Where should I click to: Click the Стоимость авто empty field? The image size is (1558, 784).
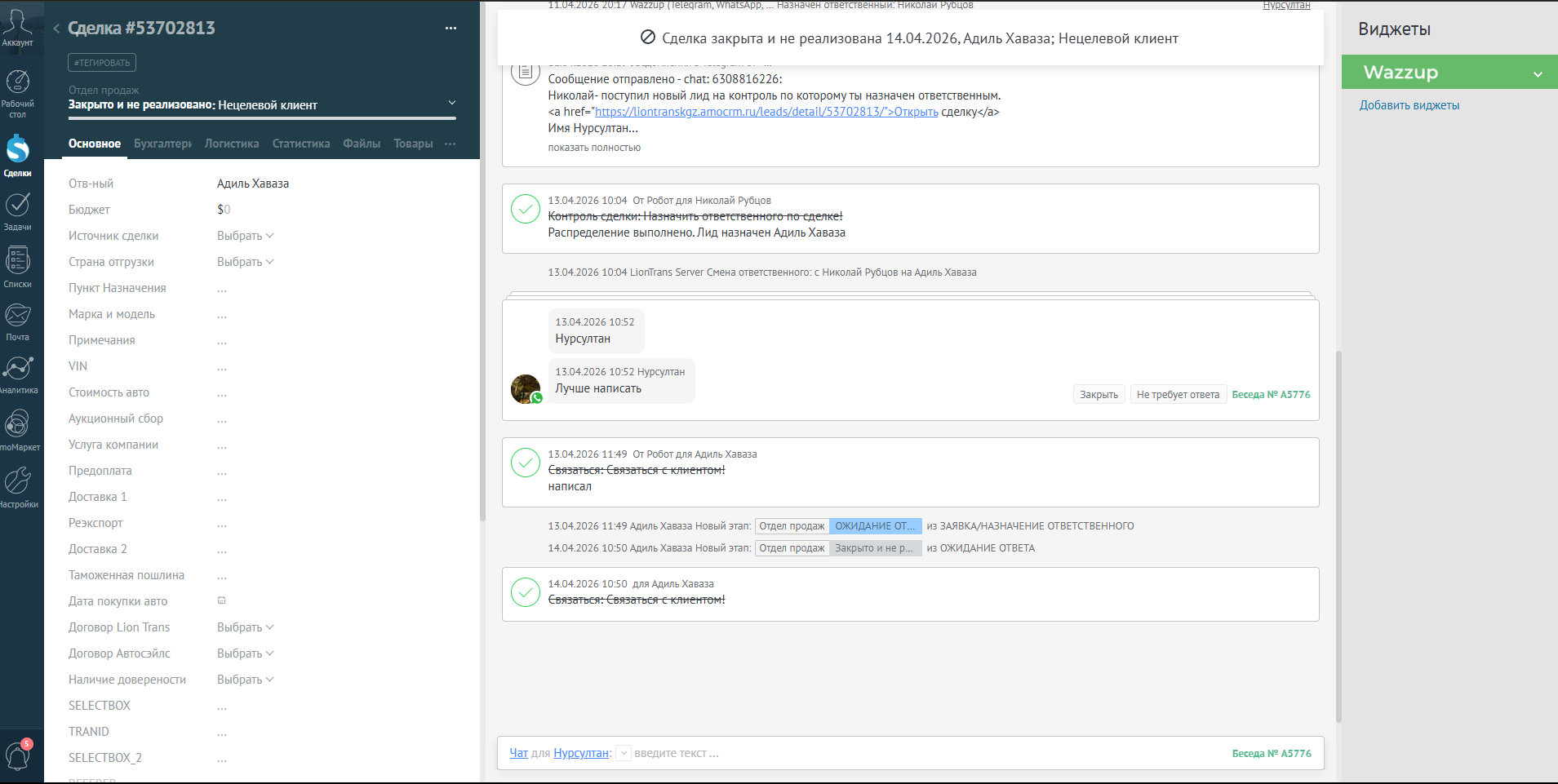point(222,393)
